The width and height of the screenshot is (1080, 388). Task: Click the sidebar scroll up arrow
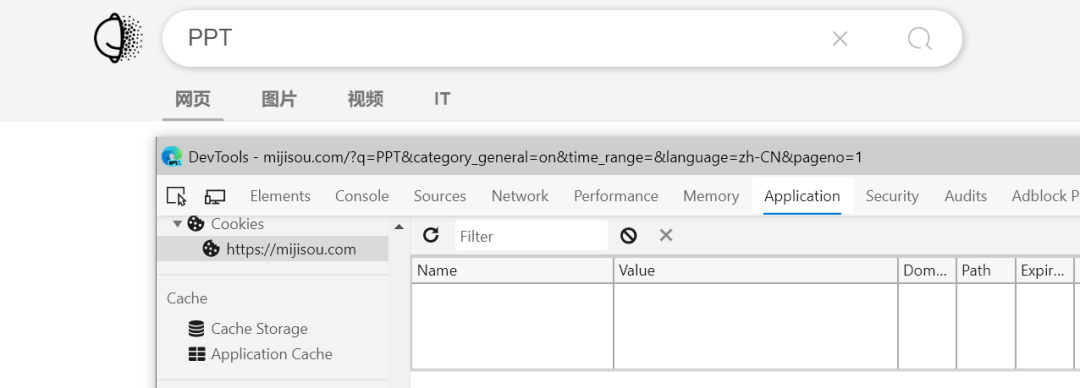click(399, 227)
